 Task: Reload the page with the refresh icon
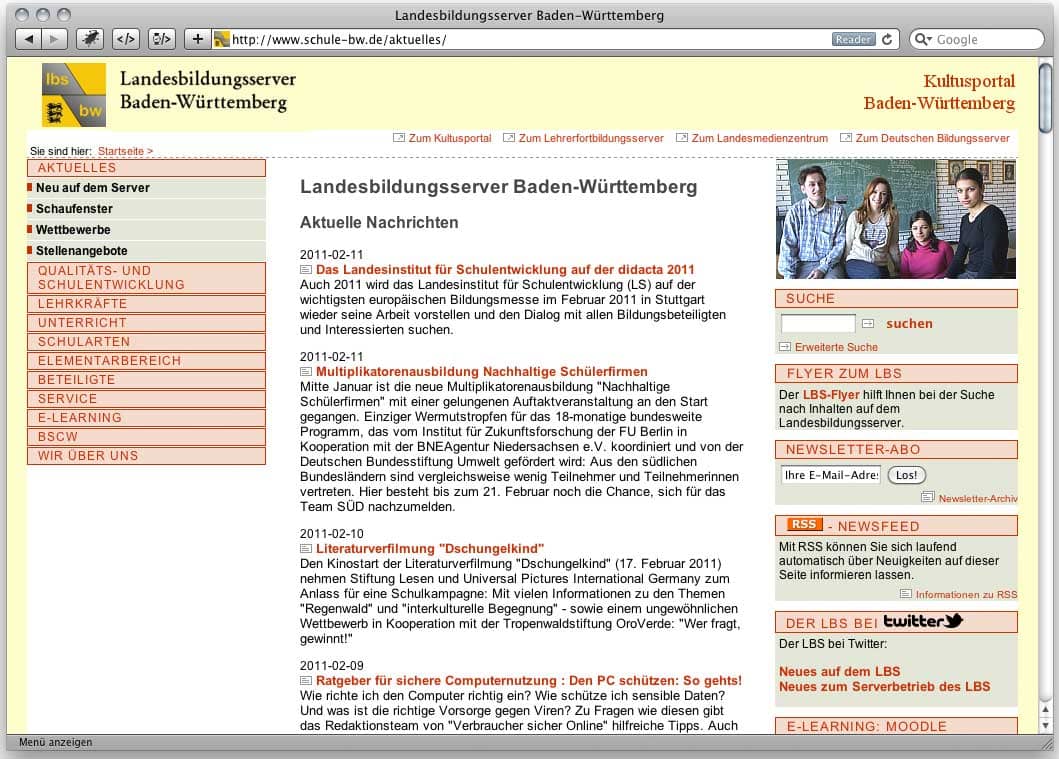click(x=886, y=39)
